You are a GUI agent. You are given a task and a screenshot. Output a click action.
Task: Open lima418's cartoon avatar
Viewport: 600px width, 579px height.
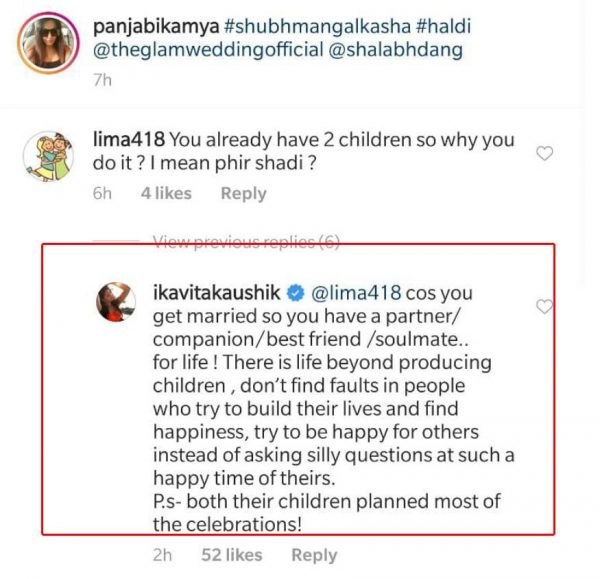click(x=48, y=156)
